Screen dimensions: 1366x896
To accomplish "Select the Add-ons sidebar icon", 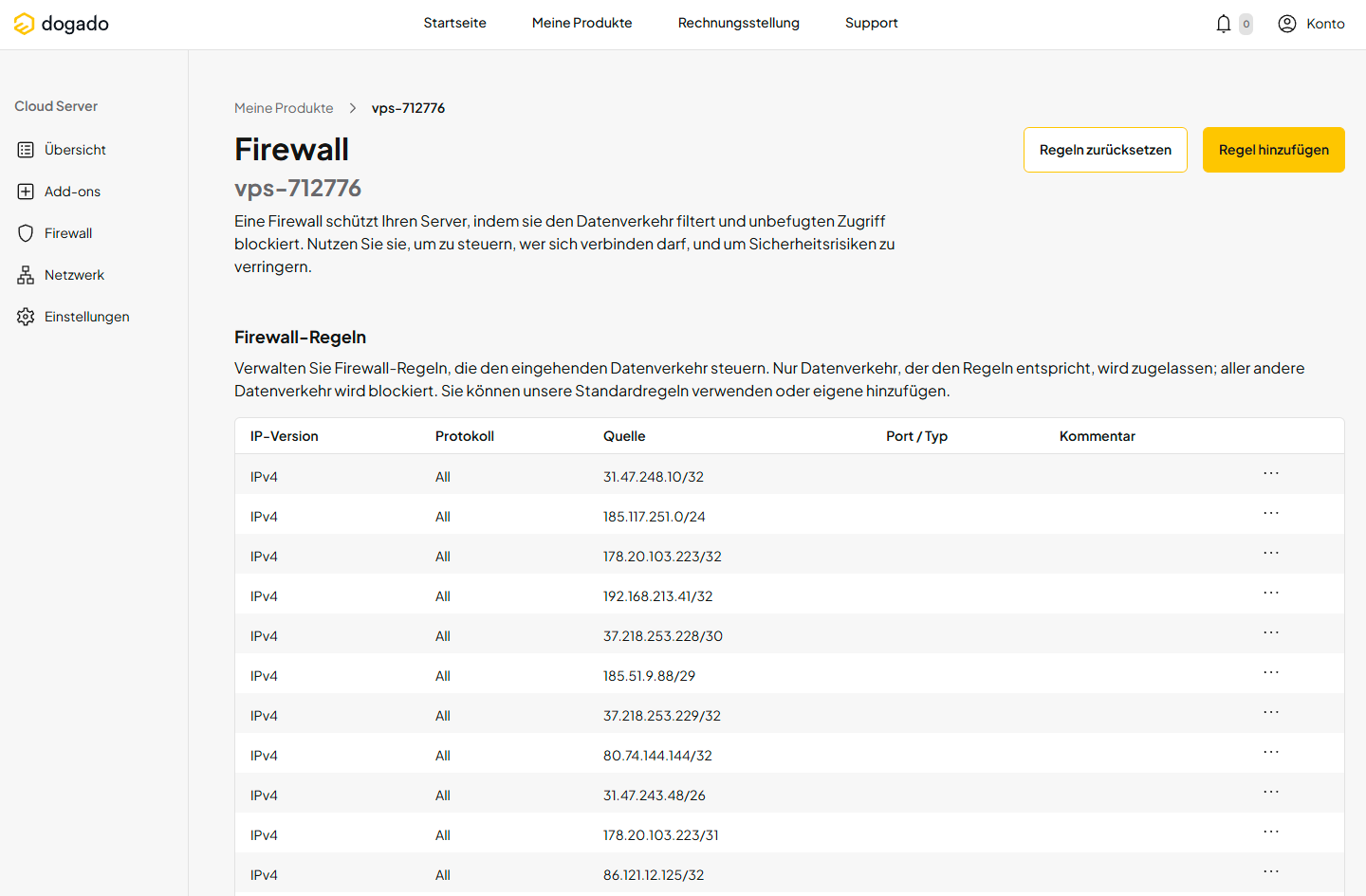I will 26,191.
